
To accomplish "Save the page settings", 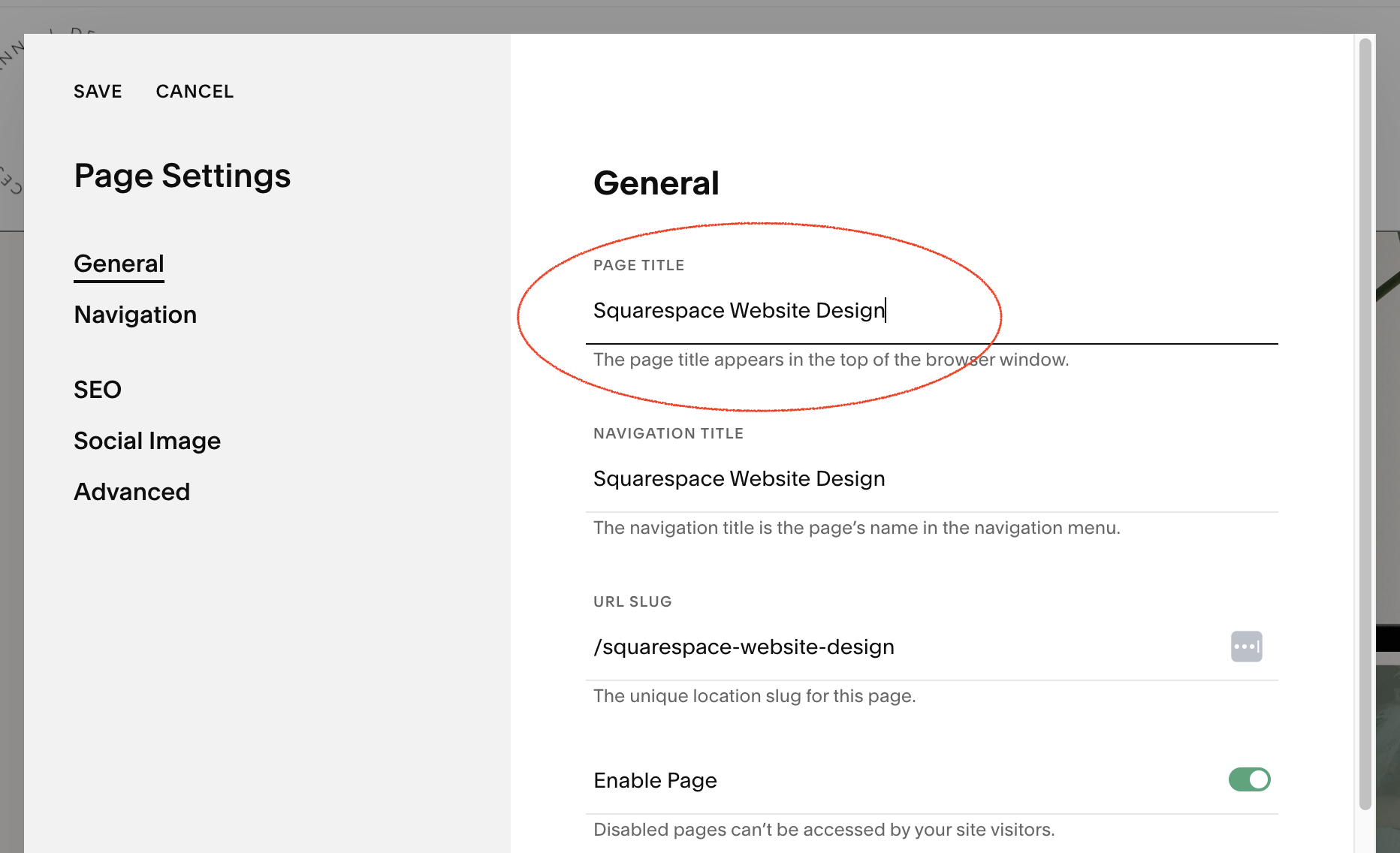I will (98, 91).
